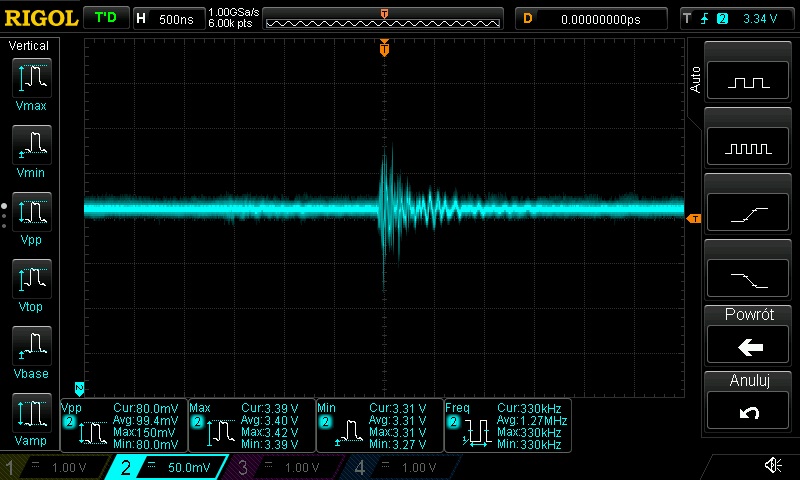800x480 pixels.
Task: Click the Vertical menu title
Action: [29, 46]
